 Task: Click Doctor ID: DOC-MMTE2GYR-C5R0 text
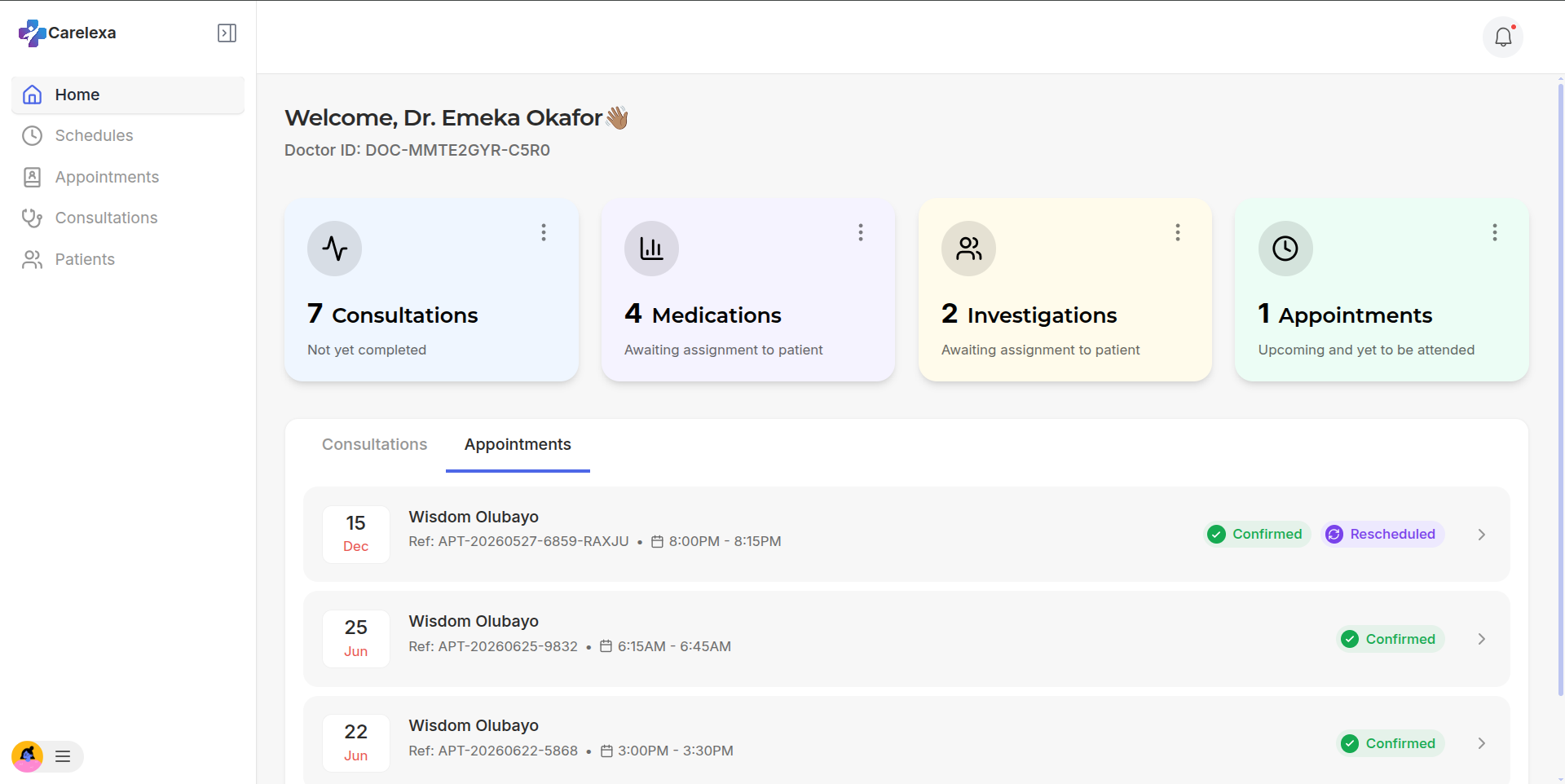[417, 150]
